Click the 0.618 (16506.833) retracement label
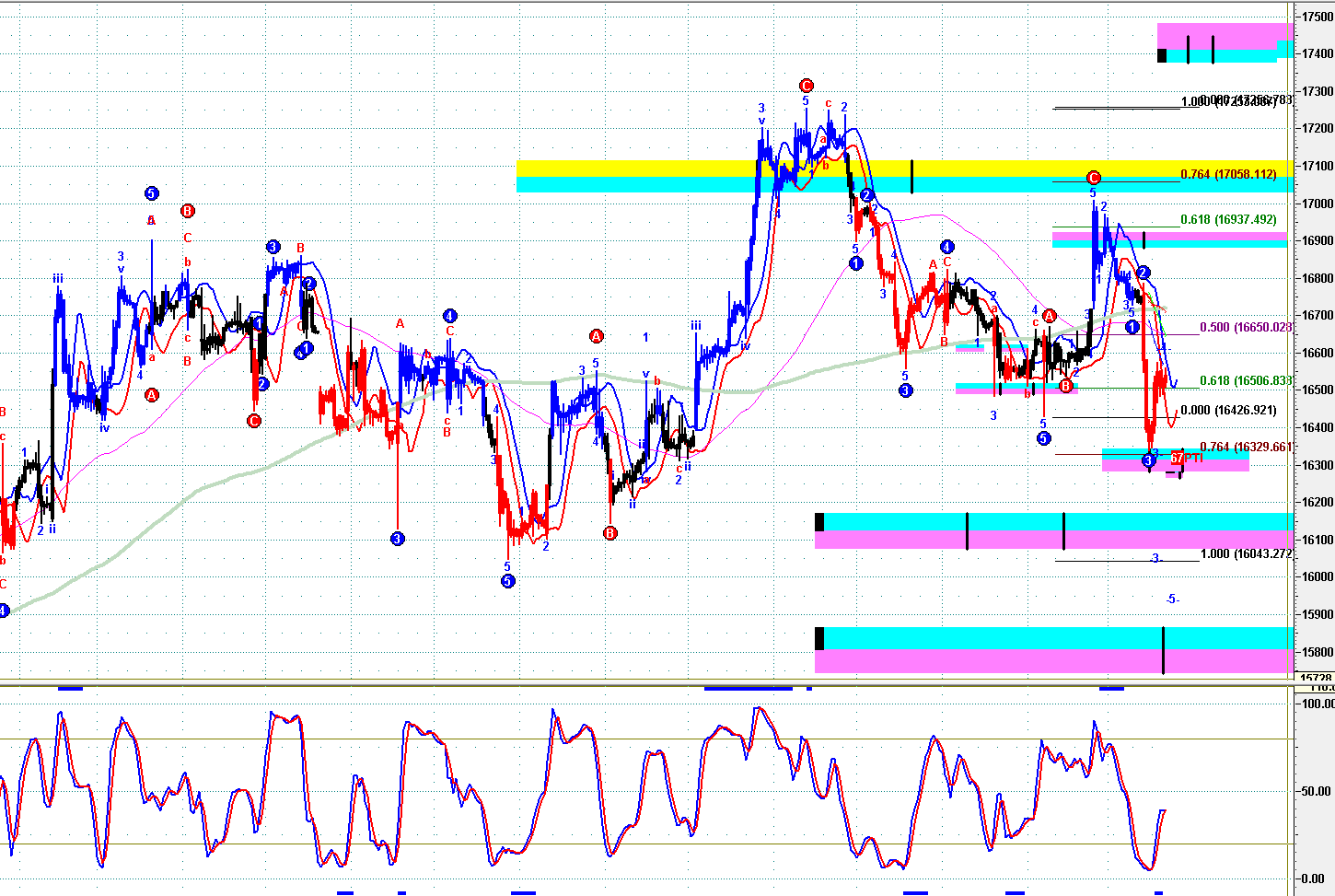This screenshot has width=1335, height=896. [x=1247, y=380]
